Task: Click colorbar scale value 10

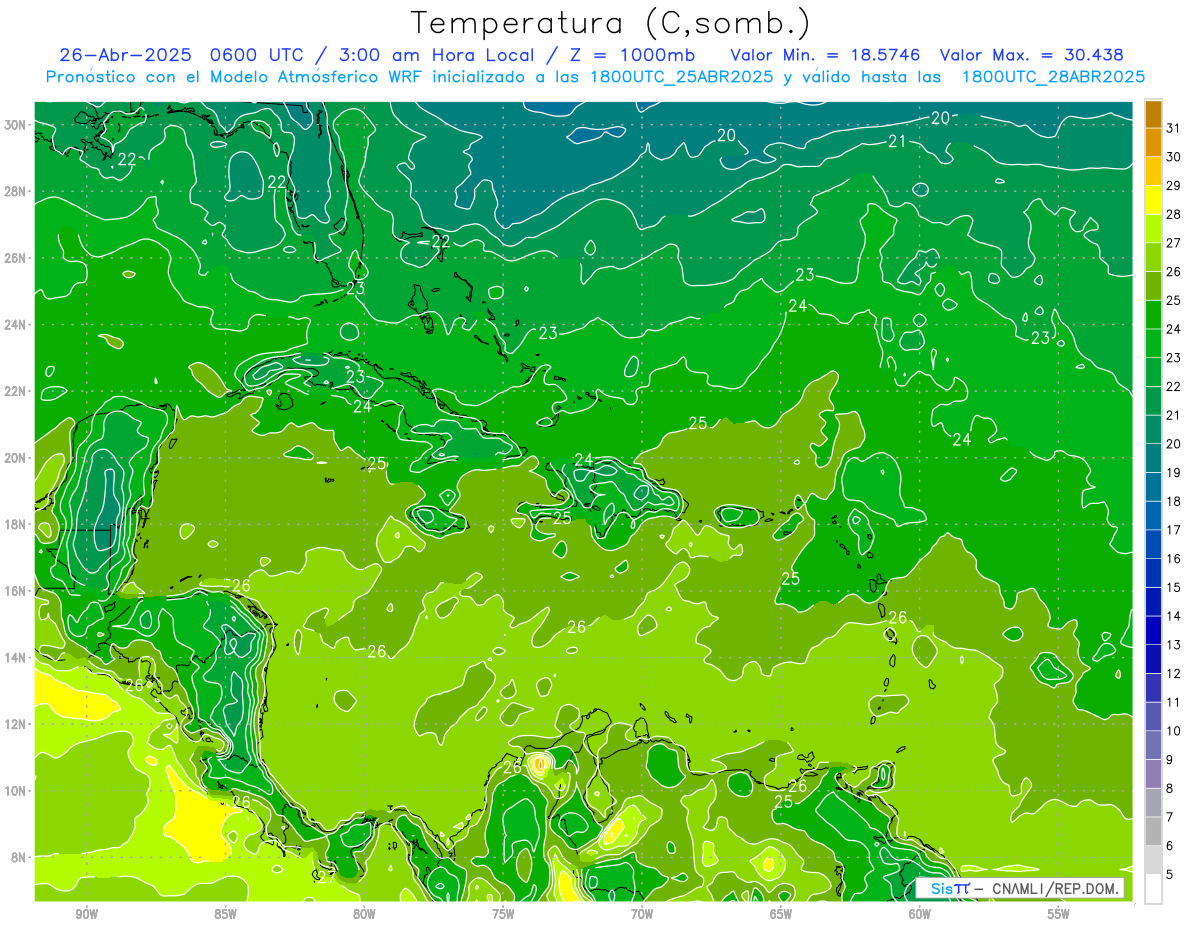Action: pyautogui.click(x=1173, y=731)
